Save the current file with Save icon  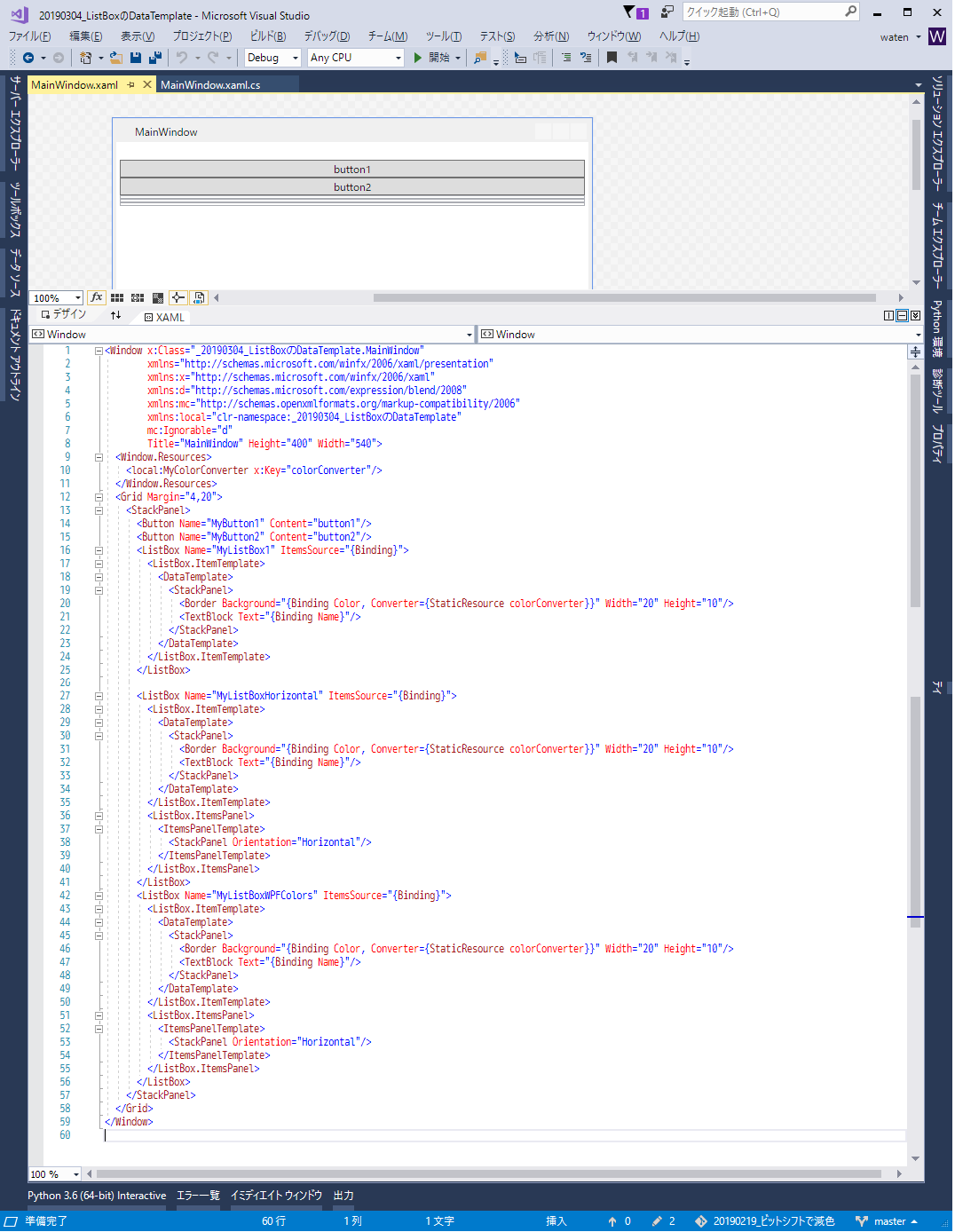(136, 58)
